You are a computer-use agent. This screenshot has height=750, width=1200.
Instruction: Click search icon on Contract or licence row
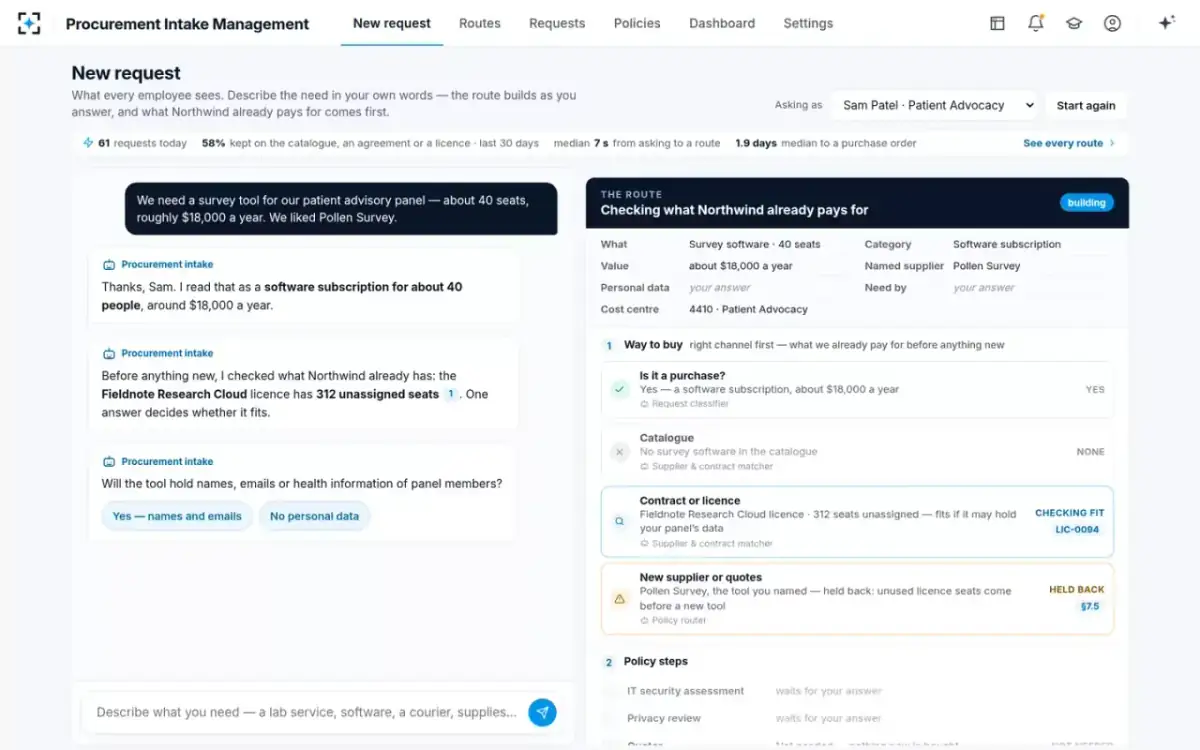tap(620, 521)
